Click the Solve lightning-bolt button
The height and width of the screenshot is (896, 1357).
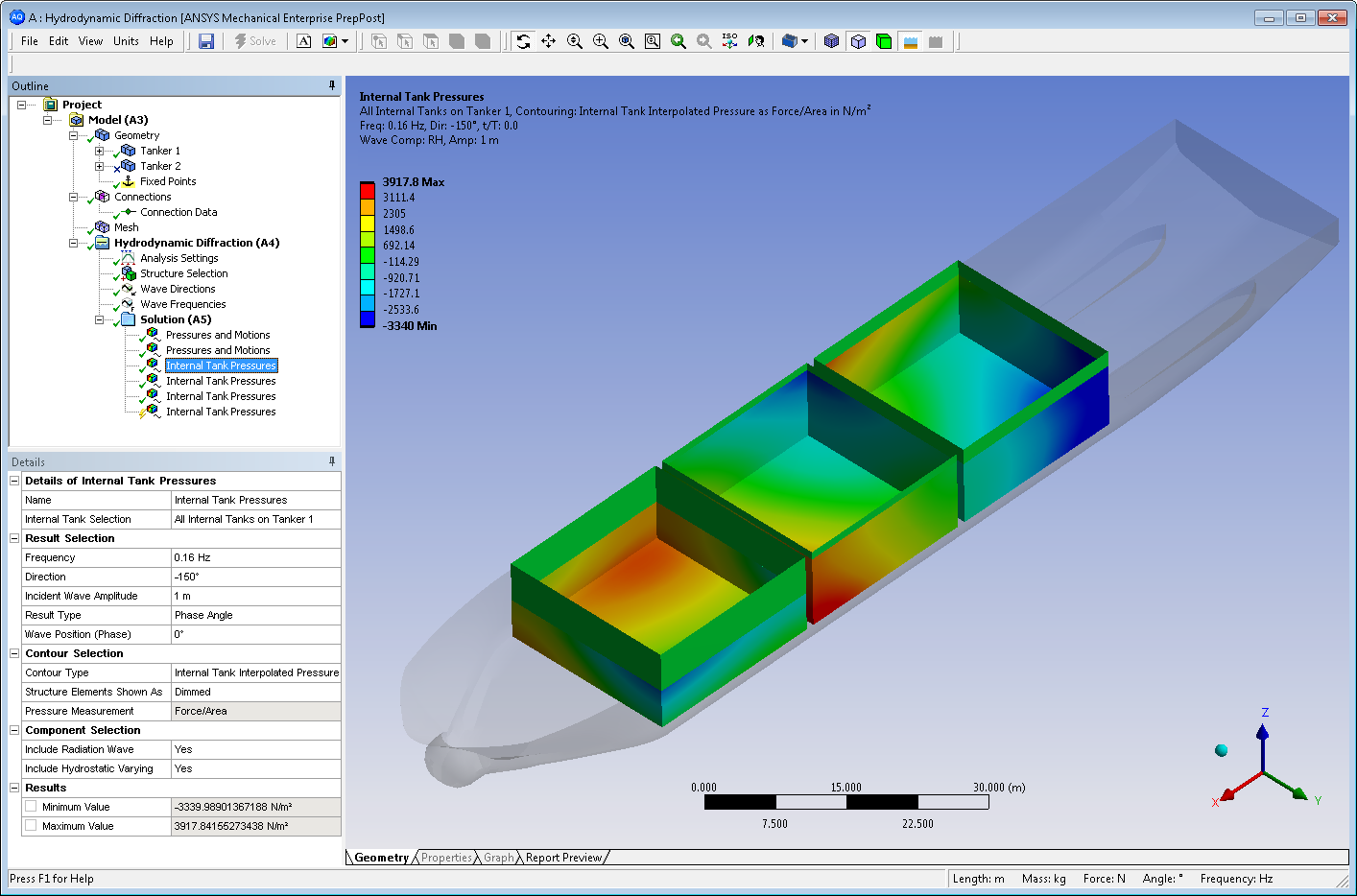(x=255, y=41)
